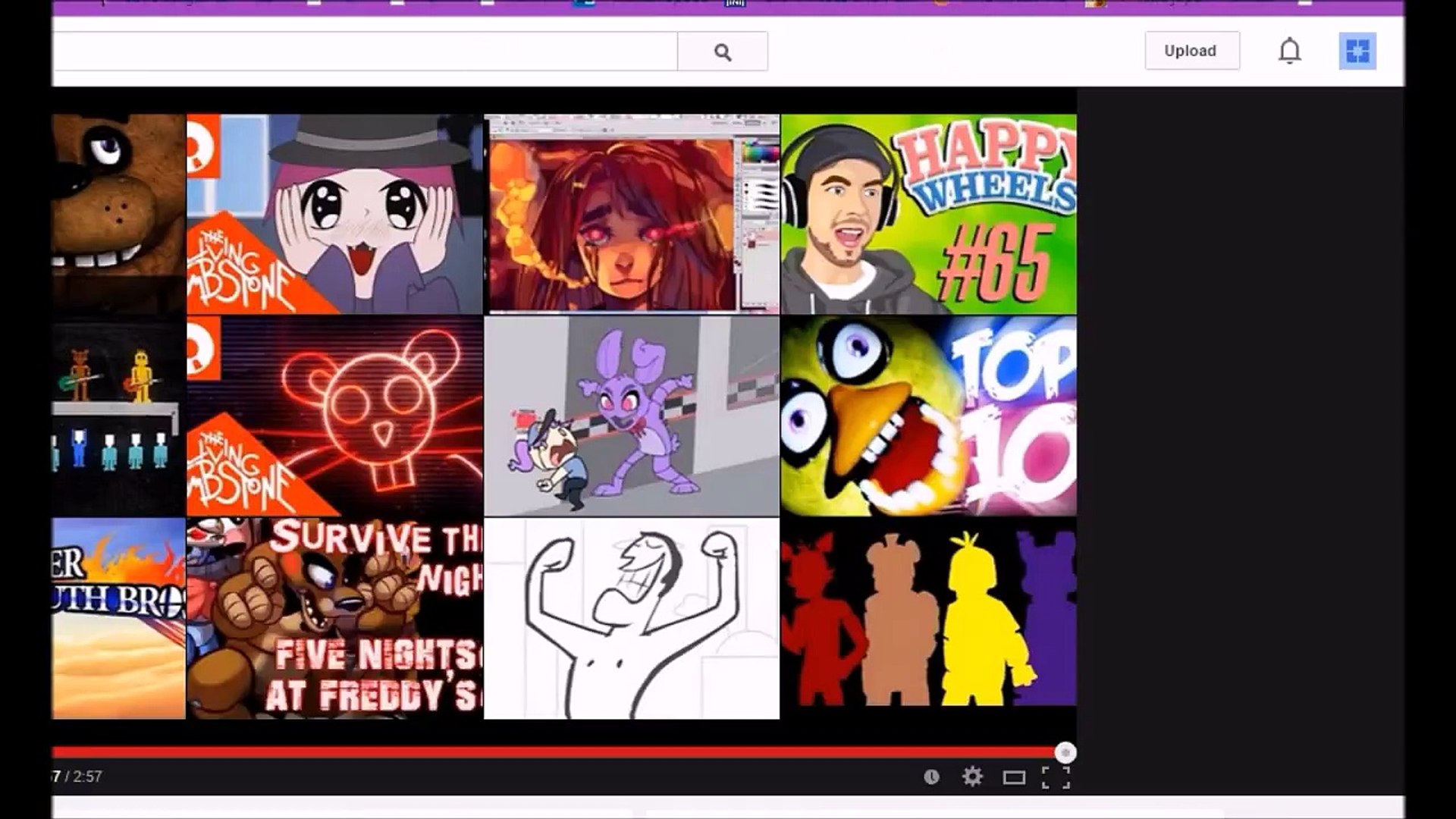Click the Watch Later clock icon
The width and height of the screenshot is (1456, 819).
coord(931,777)
